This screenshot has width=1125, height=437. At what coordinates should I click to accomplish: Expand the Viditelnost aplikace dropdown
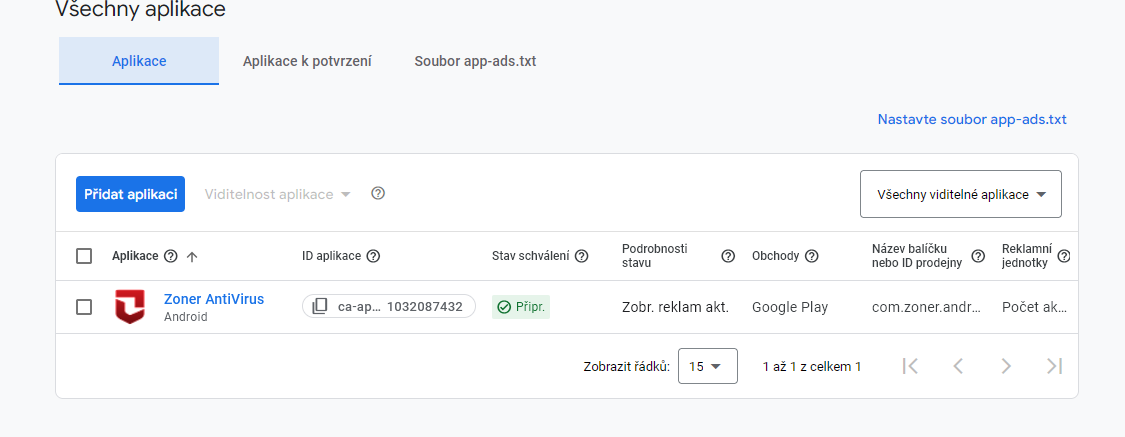(x=278, y=194)
